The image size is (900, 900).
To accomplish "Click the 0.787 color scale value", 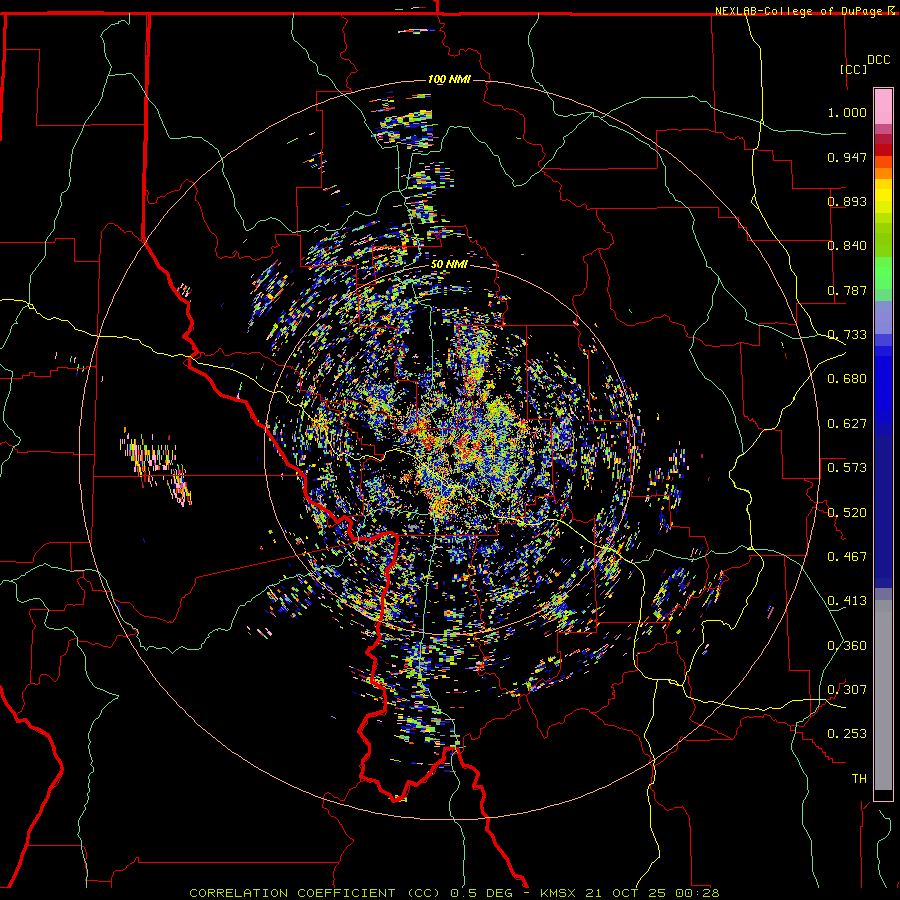I will pyautogui.click(x=847, y=290).
